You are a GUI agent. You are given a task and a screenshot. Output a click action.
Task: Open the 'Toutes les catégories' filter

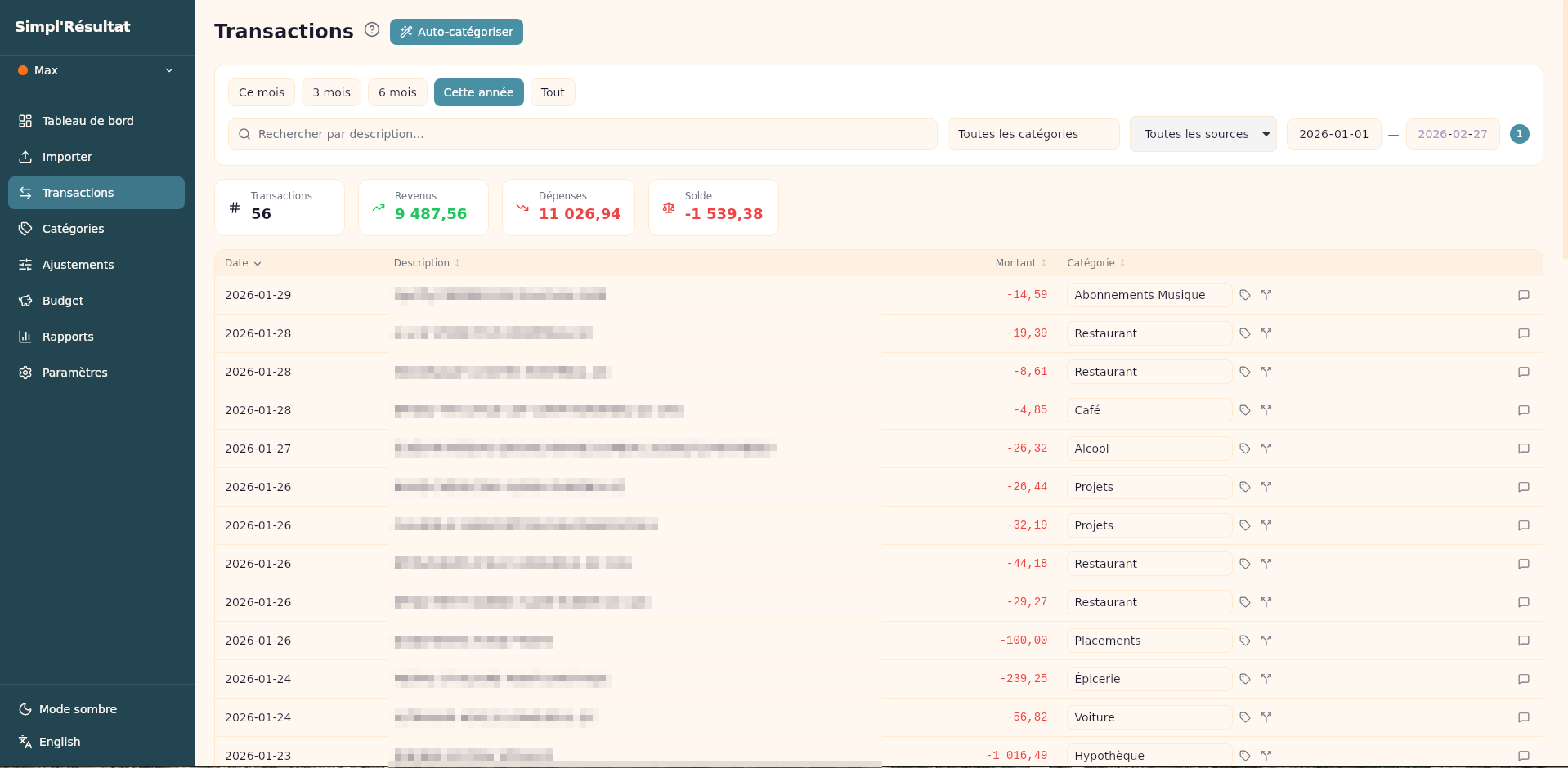[1033, 134]
